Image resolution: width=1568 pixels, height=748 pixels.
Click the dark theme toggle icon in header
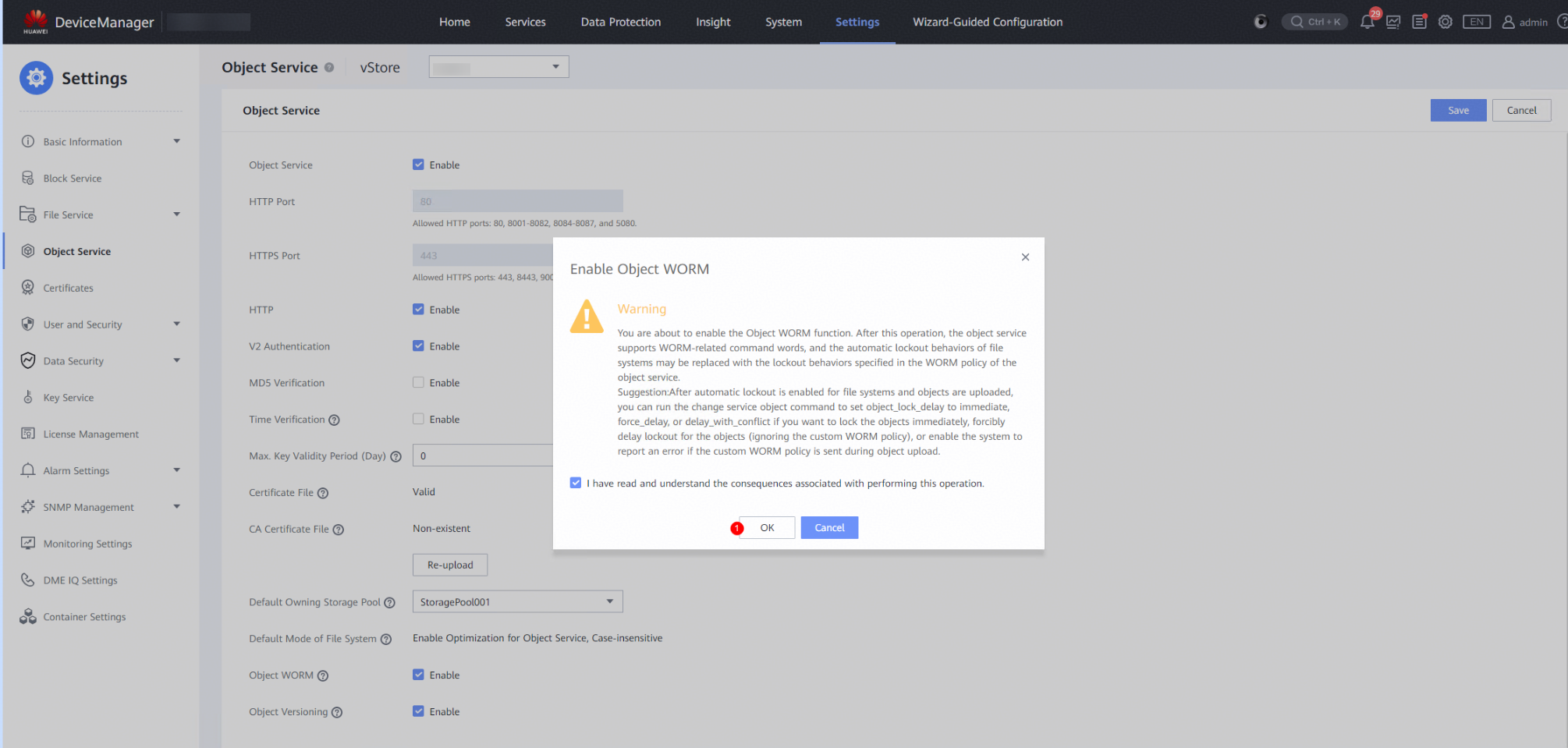[1261, 22]
